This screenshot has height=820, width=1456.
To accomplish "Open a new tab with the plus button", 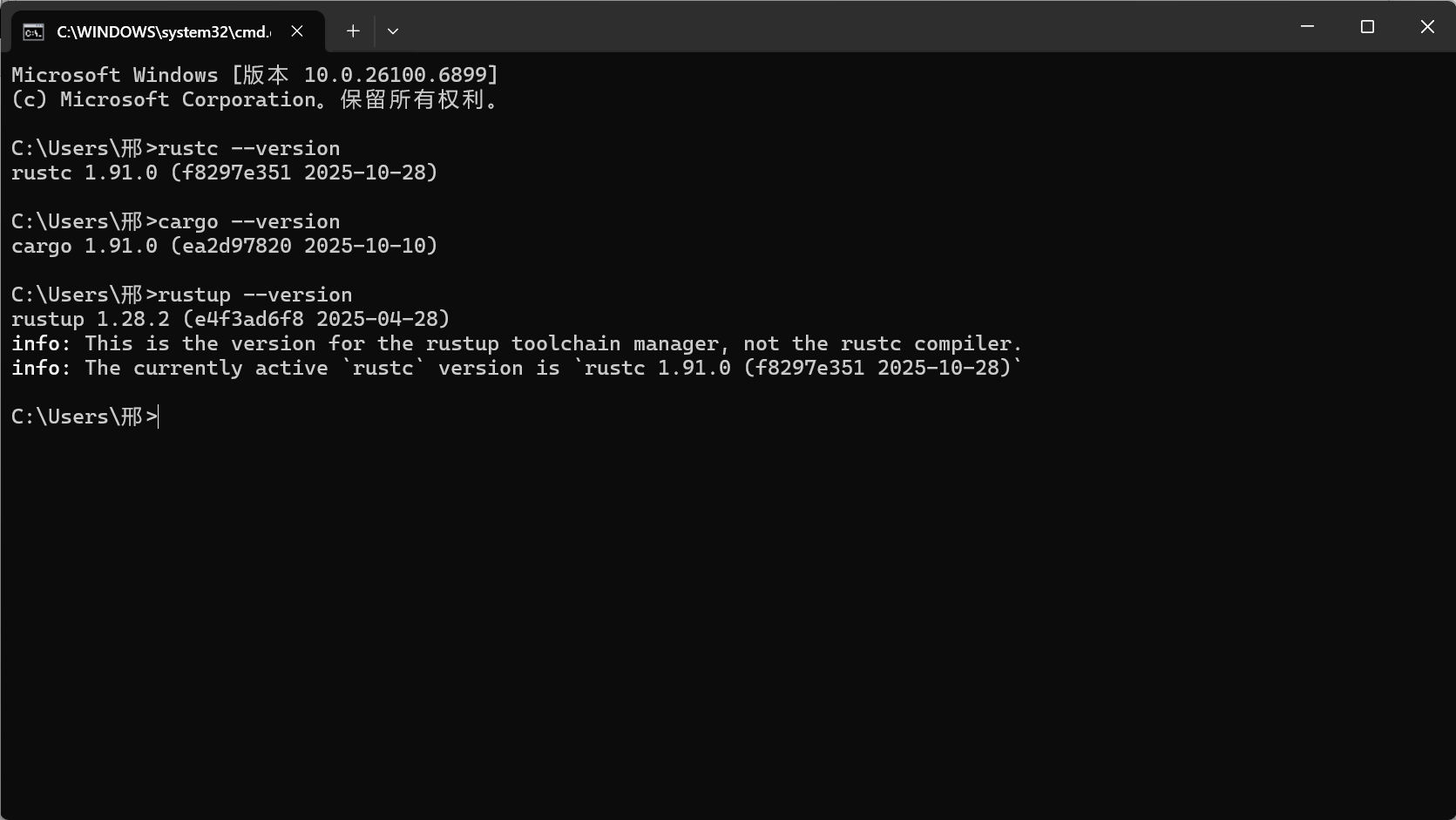I will coord(353,31).
